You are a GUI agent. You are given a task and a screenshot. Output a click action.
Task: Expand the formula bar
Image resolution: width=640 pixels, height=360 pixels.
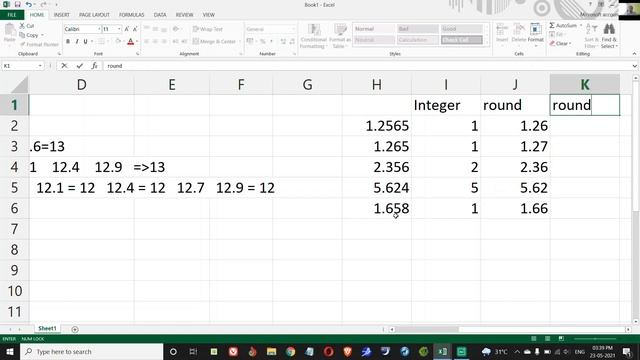[634, 66]
